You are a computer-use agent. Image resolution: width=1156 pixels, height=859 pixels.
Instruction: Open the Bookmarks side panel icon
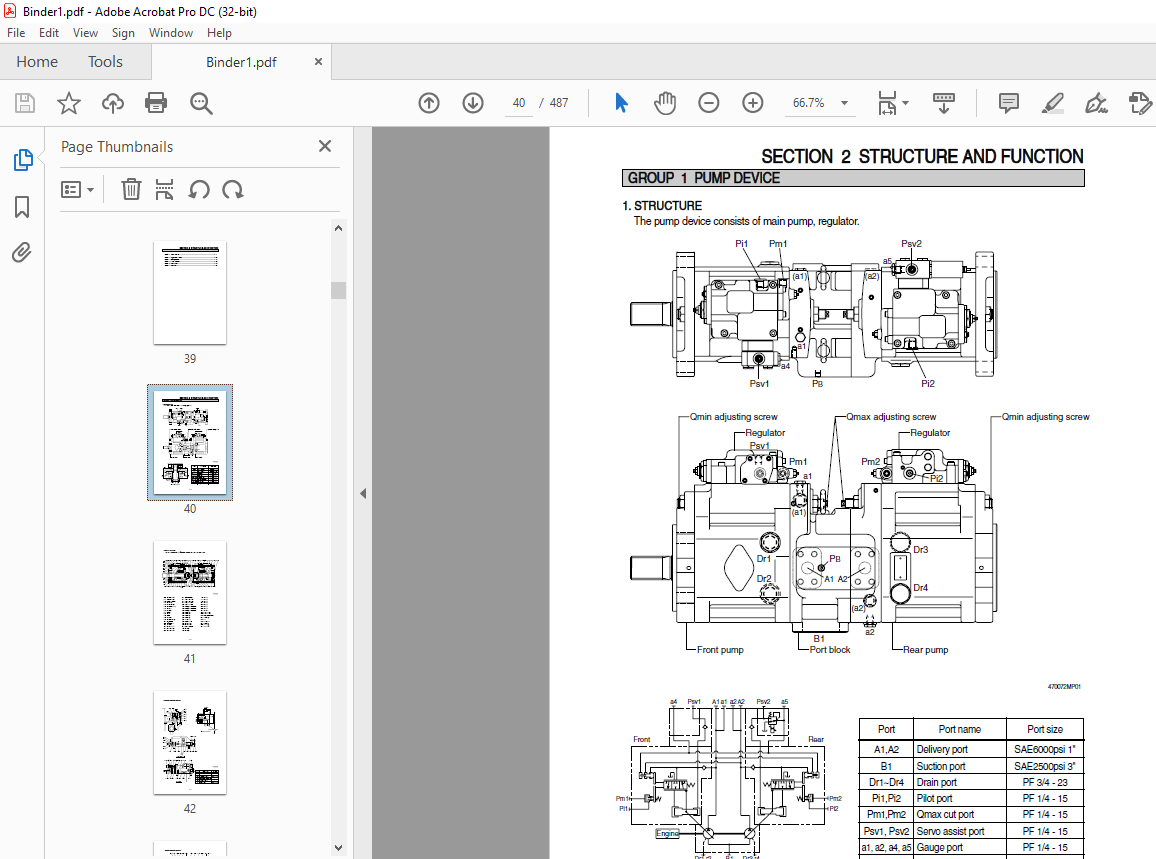[22, 207]
